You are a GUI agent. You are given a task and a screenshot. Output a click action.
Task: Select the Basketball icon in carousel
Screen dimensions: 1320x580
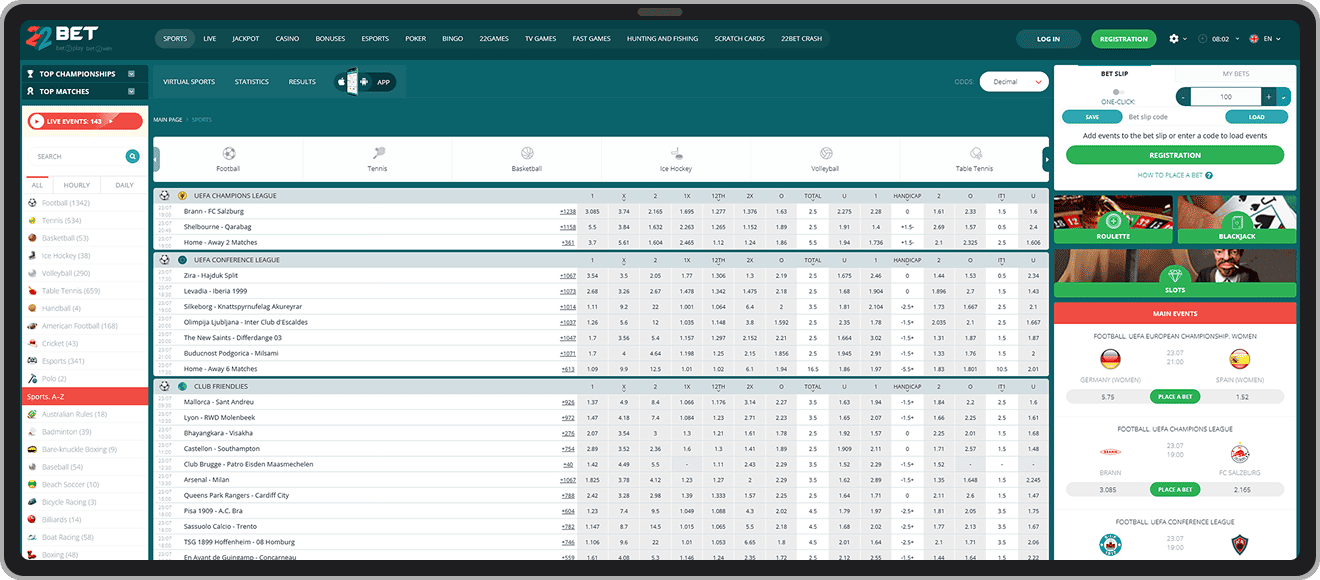[527, 154]
